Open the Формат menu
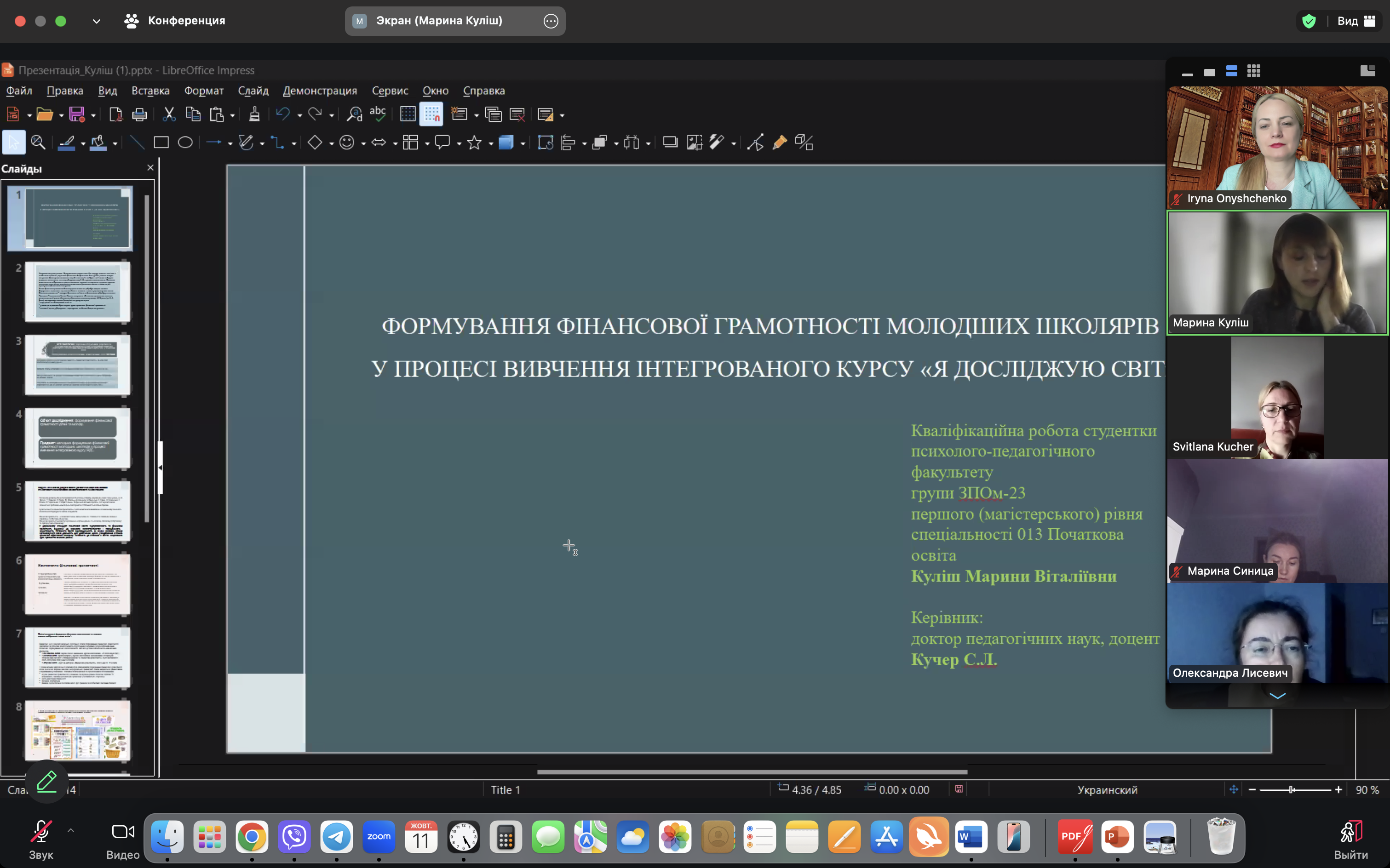This screenshot has height=868, width=1390. [204, 91]
